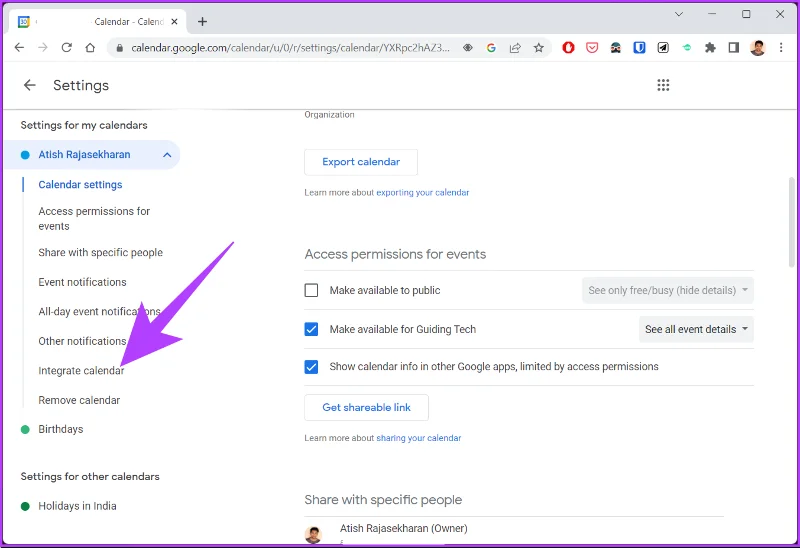Open the Chrome profile avatar
Screen dimensions: 800x548
pos(758,47)
